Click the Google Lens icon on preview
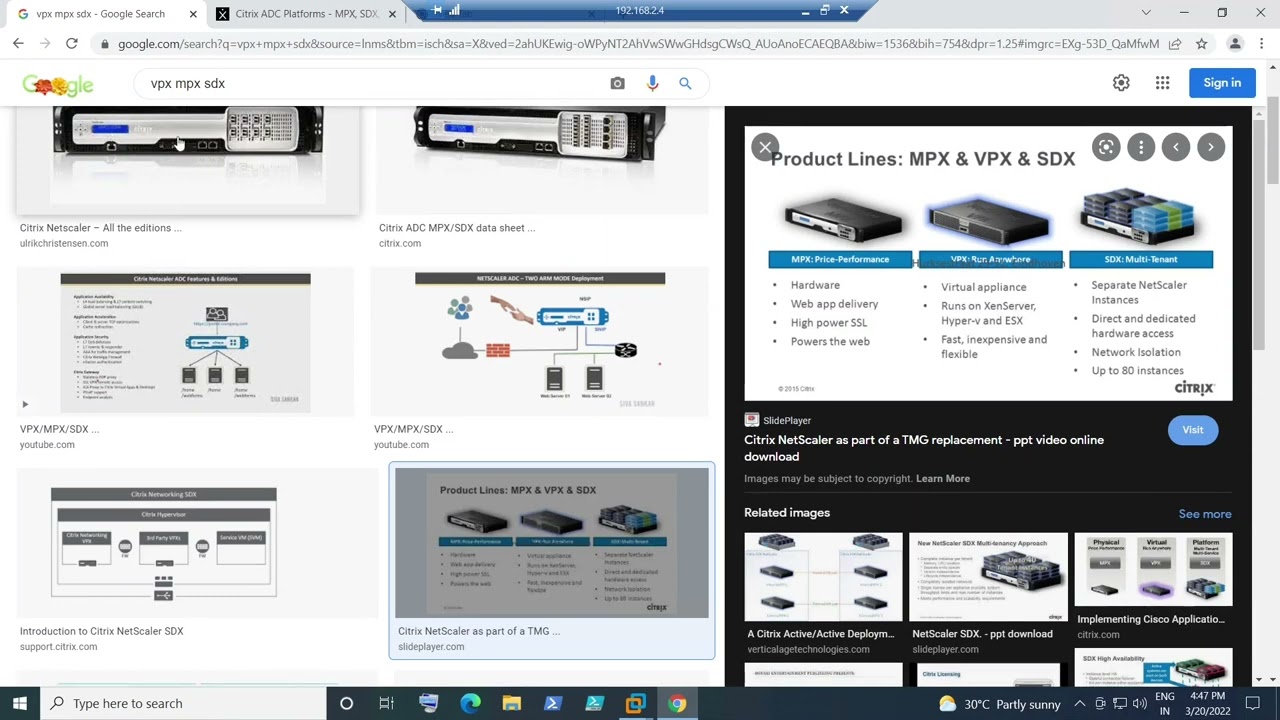The width and height of the screenshot is (1280, 720). click(1106, 147)
